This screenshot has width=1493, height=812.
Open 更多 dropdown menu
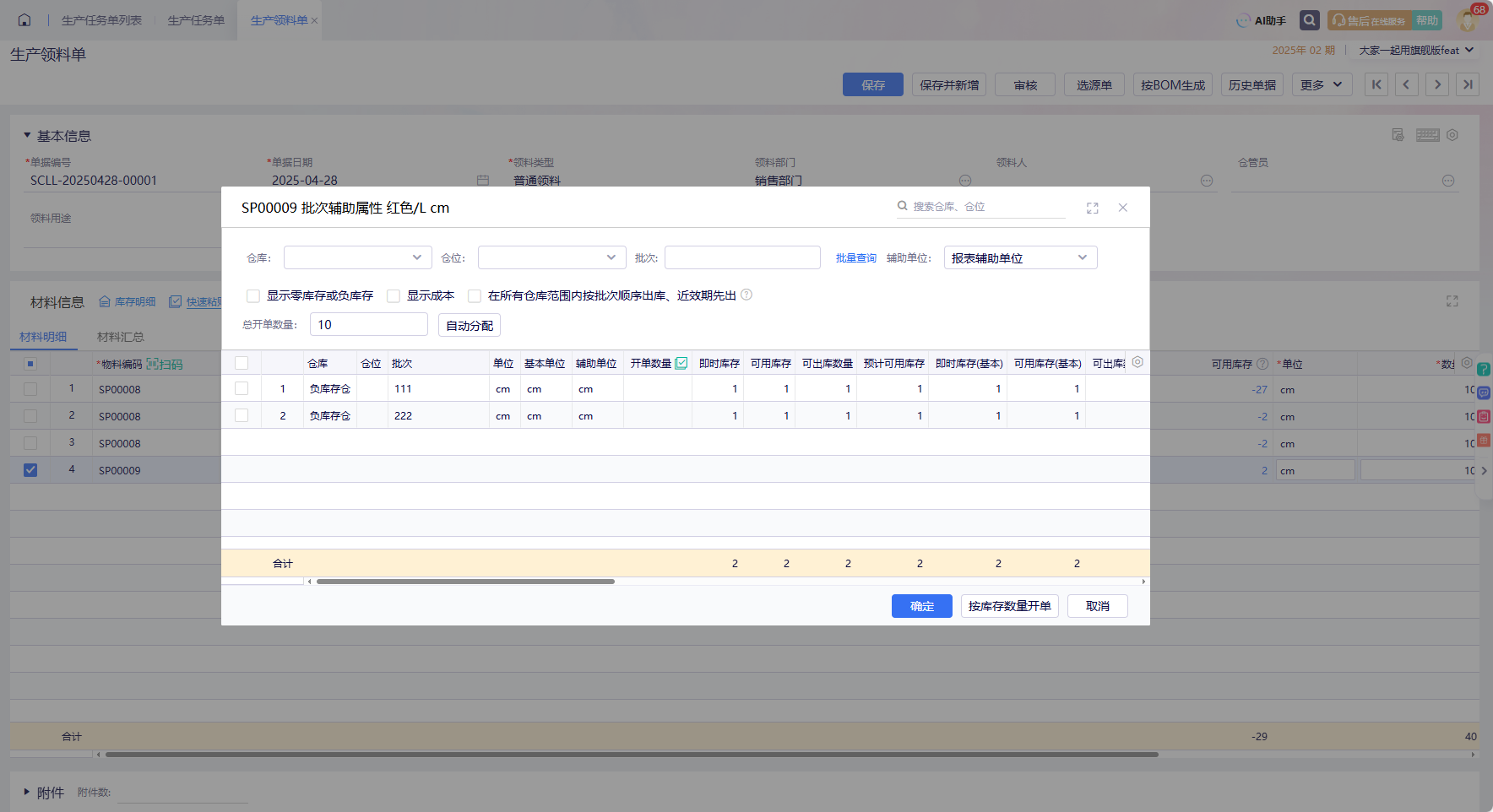click(1322, 84)
